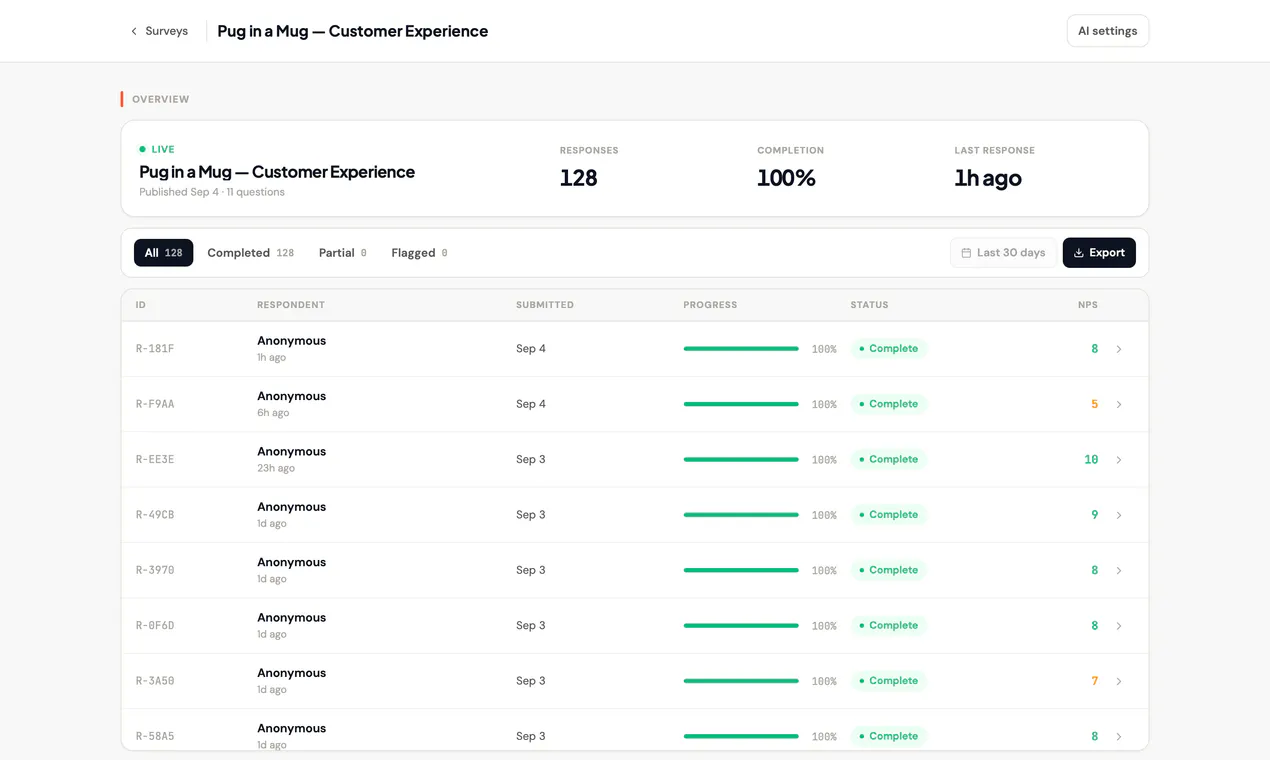Click the 100% completion value in overview

(786, 178)
